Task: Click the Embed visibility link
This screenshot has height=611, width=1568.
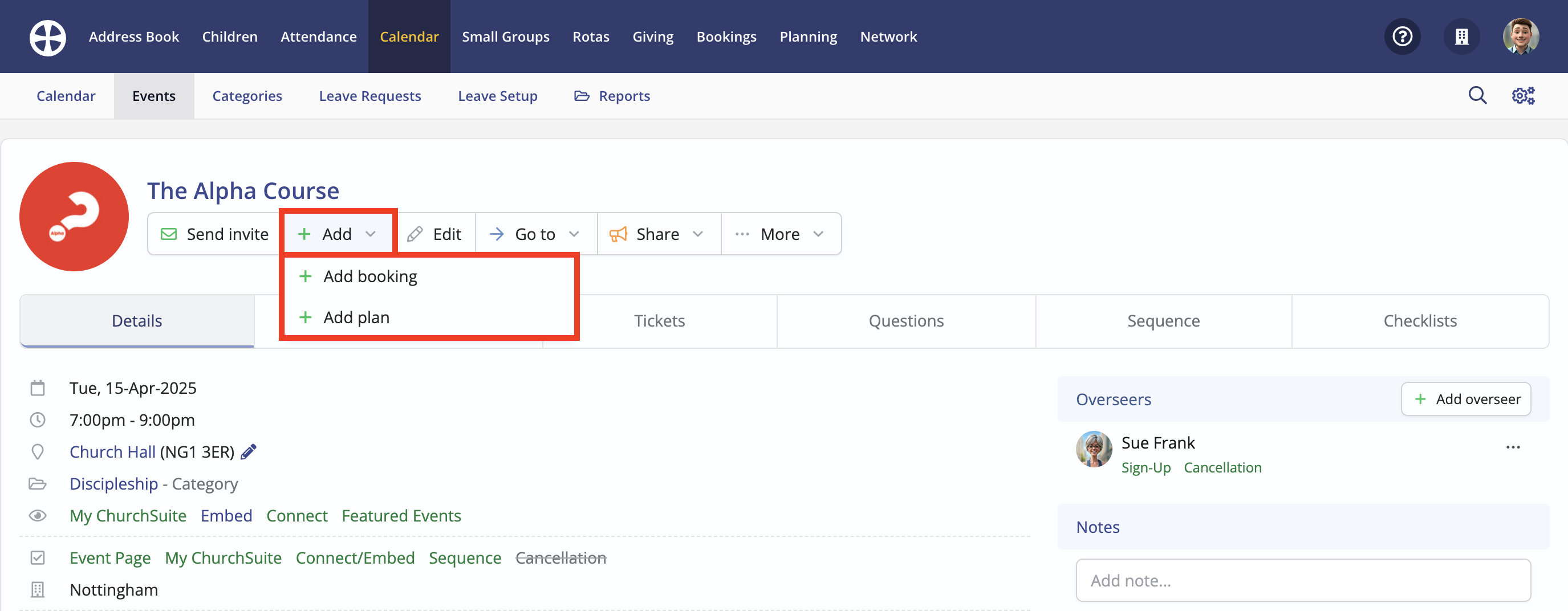Action: coord(226,515)
